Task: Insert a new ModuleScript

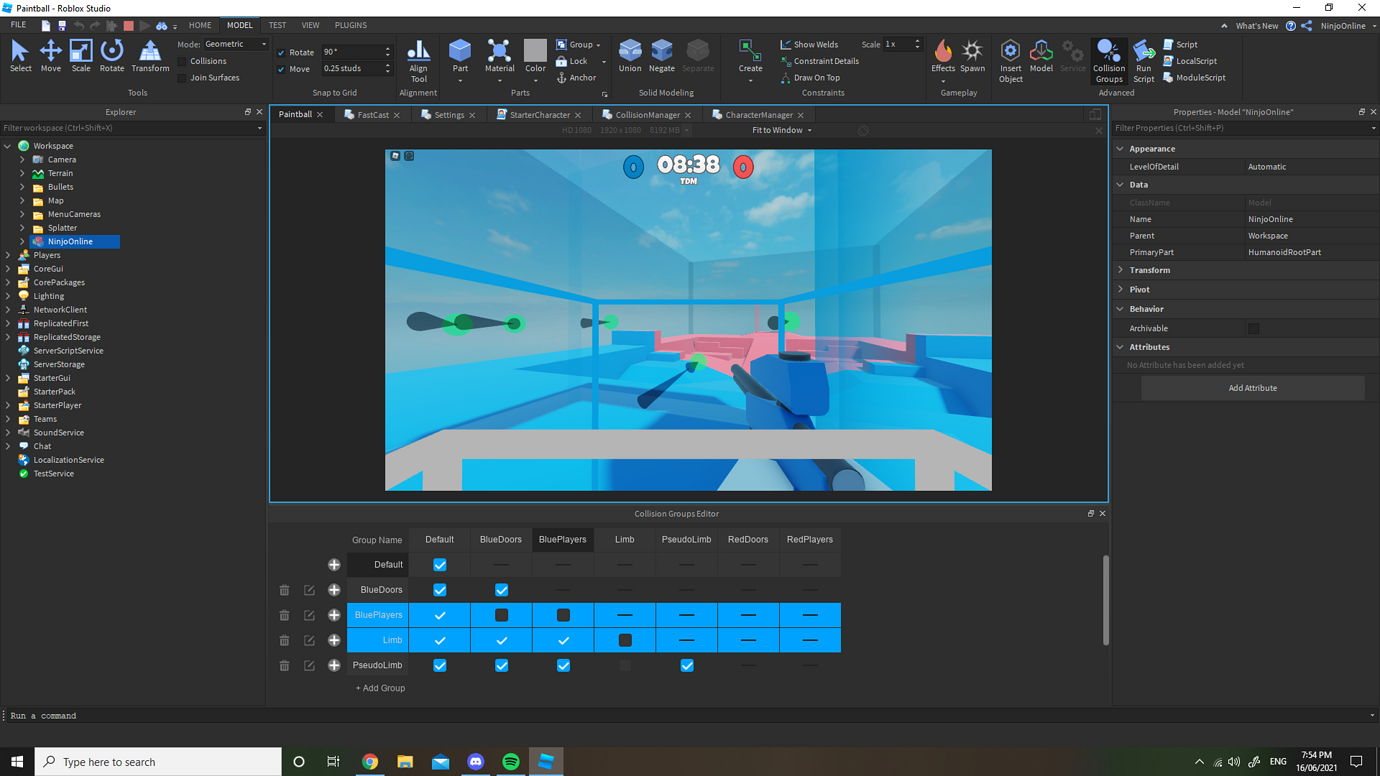Action: [x=1194, y=77]
